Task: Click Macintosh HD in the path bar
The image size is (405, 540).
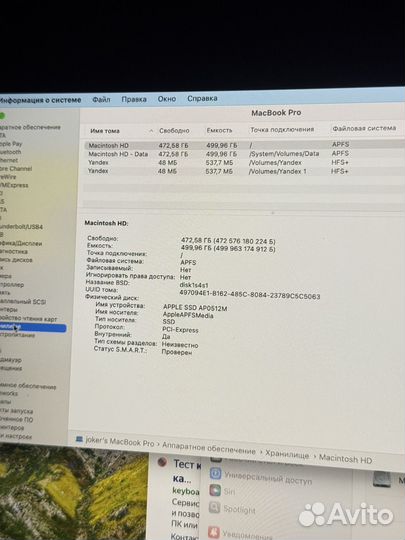Action: (345, 459)
